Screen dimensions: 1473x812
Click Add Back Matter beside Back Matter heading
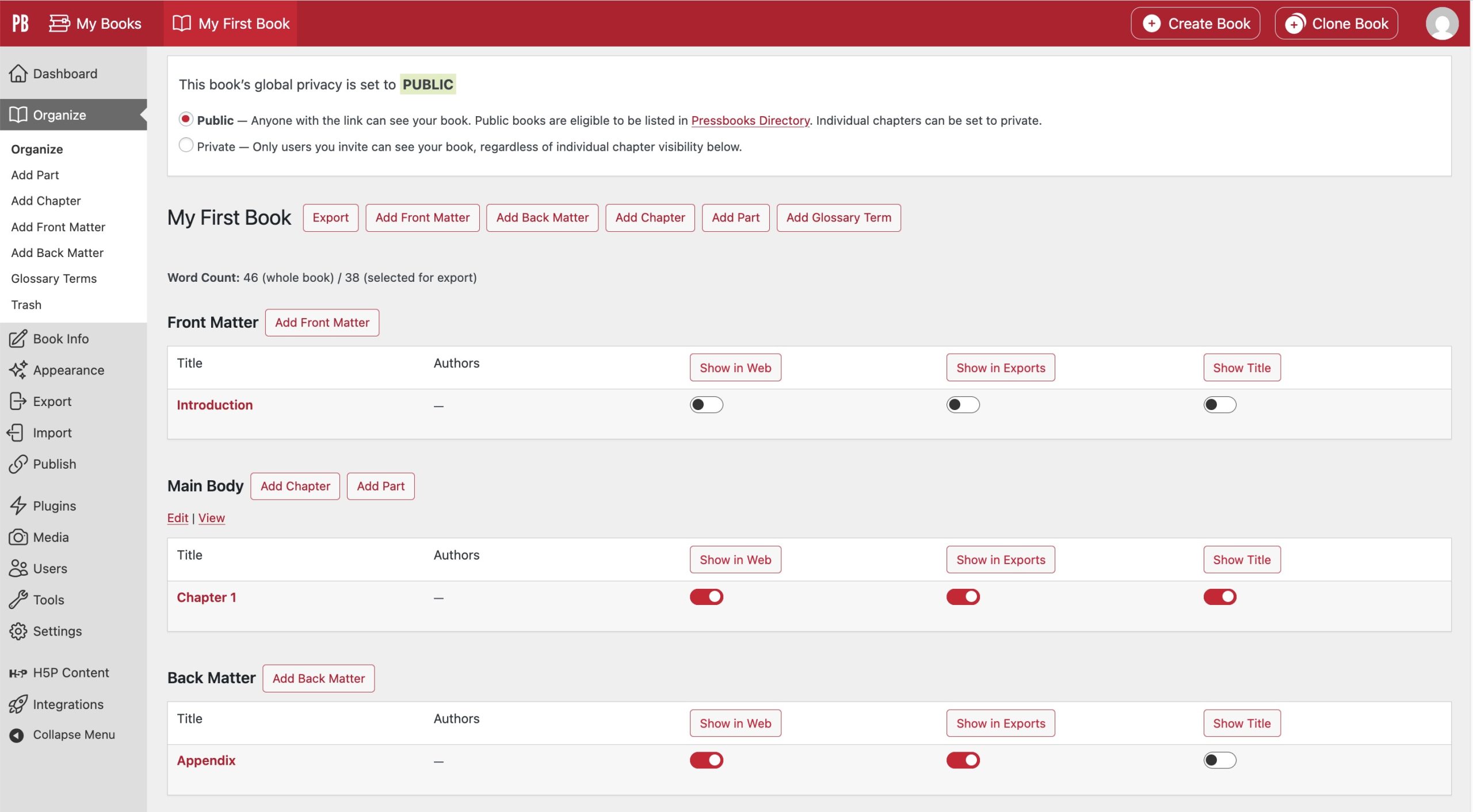tap(318, 678)
